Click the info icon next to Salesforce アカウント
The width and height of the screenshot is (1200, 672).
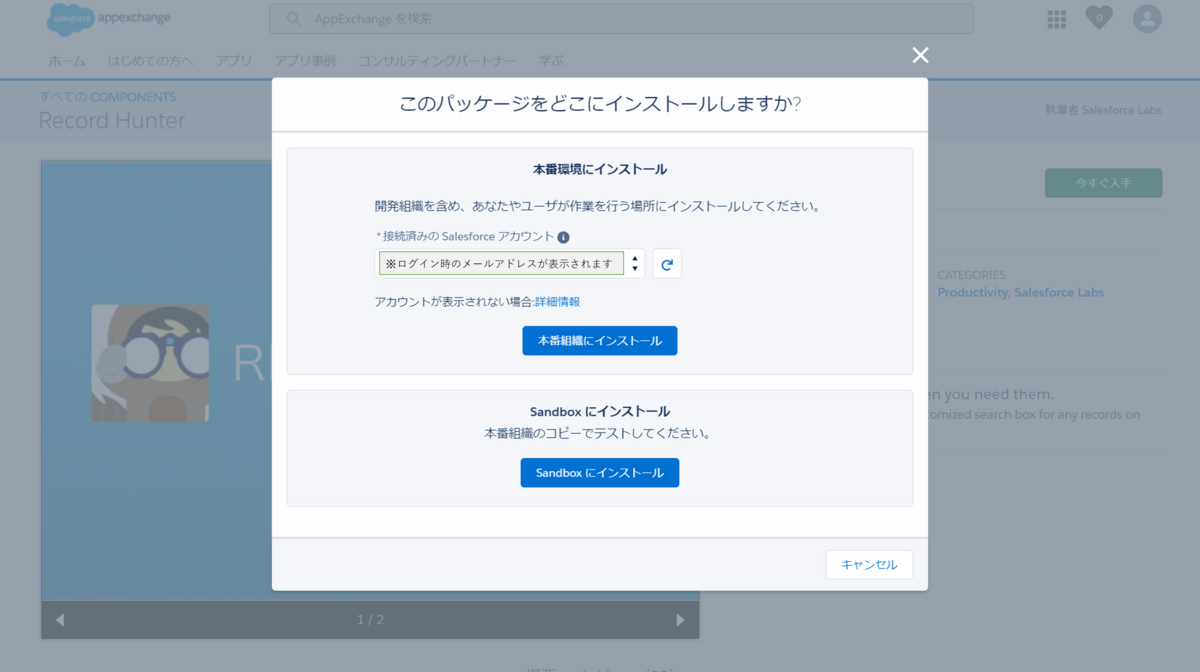coord(563,237)
